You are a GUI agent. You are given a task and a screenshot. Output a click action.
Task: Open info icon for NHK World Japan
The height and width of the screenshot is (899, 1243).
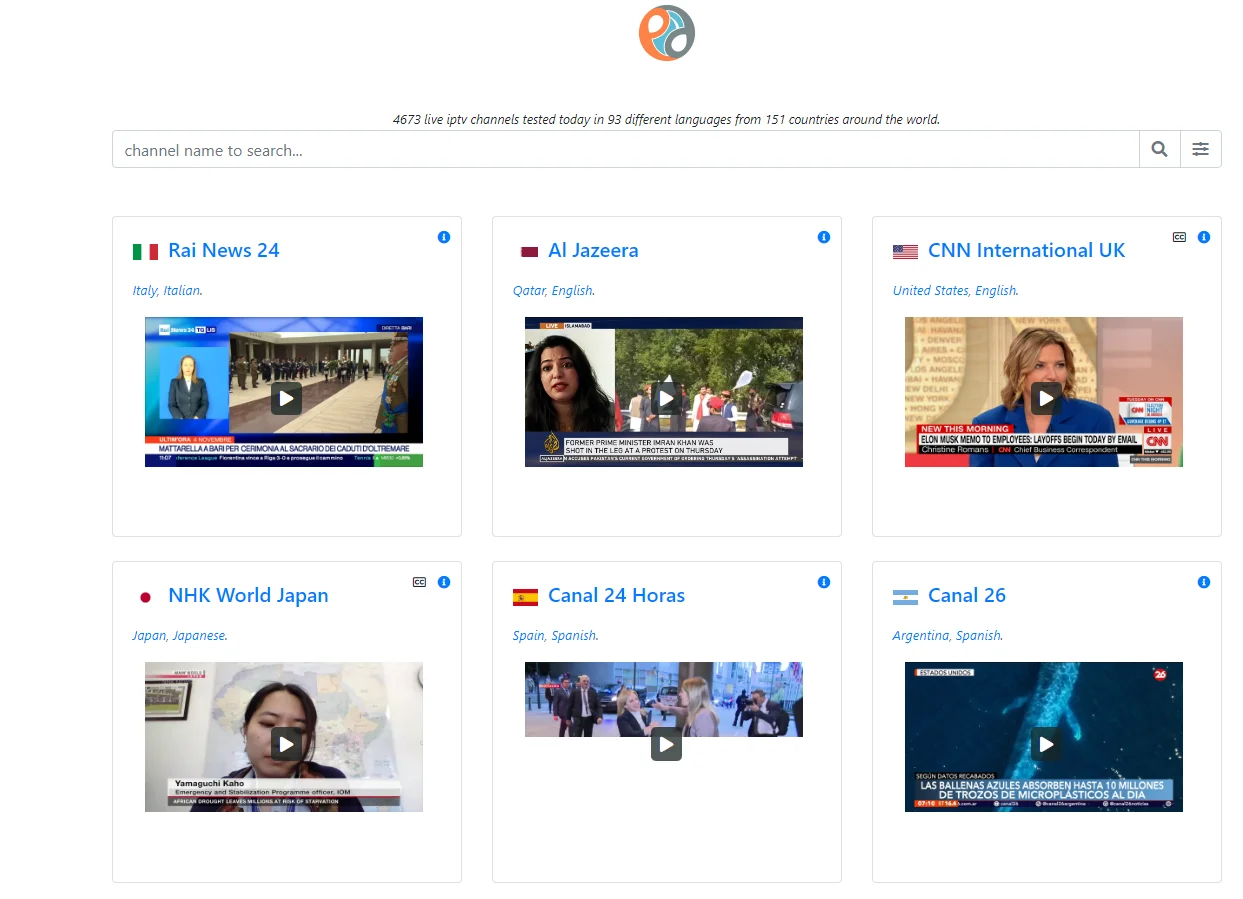pos(444,582)
